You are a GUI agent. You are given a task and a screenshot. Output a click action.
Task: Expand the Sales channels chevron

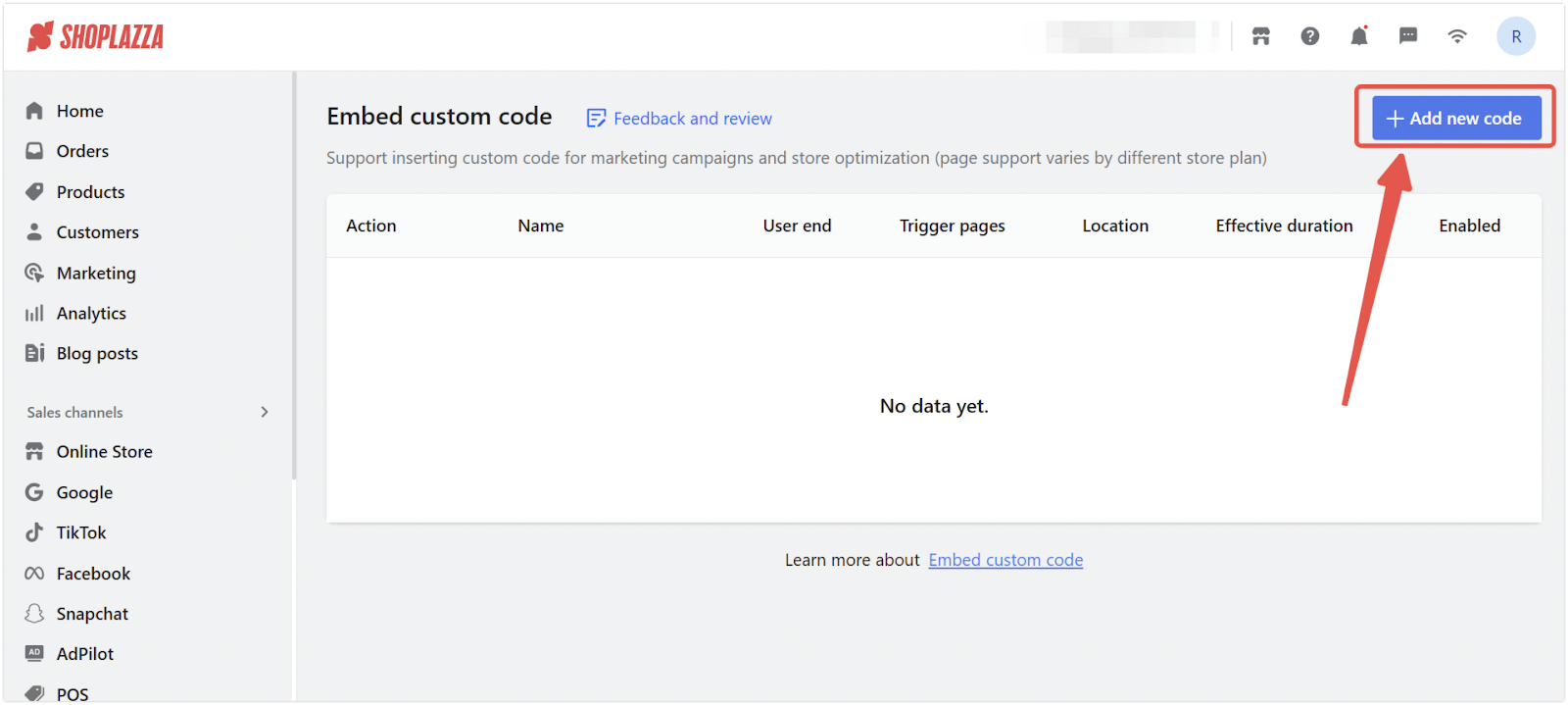[265, 412]
